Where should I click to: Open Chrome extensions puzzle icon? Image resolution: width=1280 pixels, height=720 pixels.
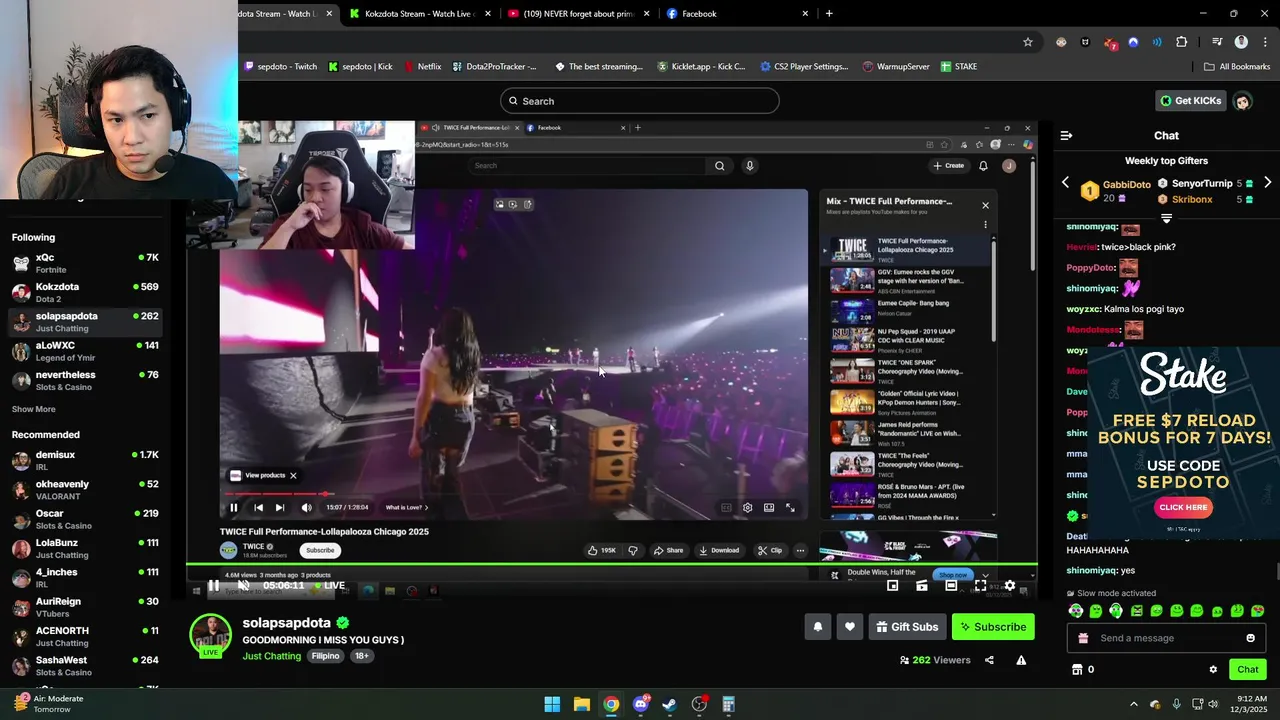click(x=1181, y=42)
